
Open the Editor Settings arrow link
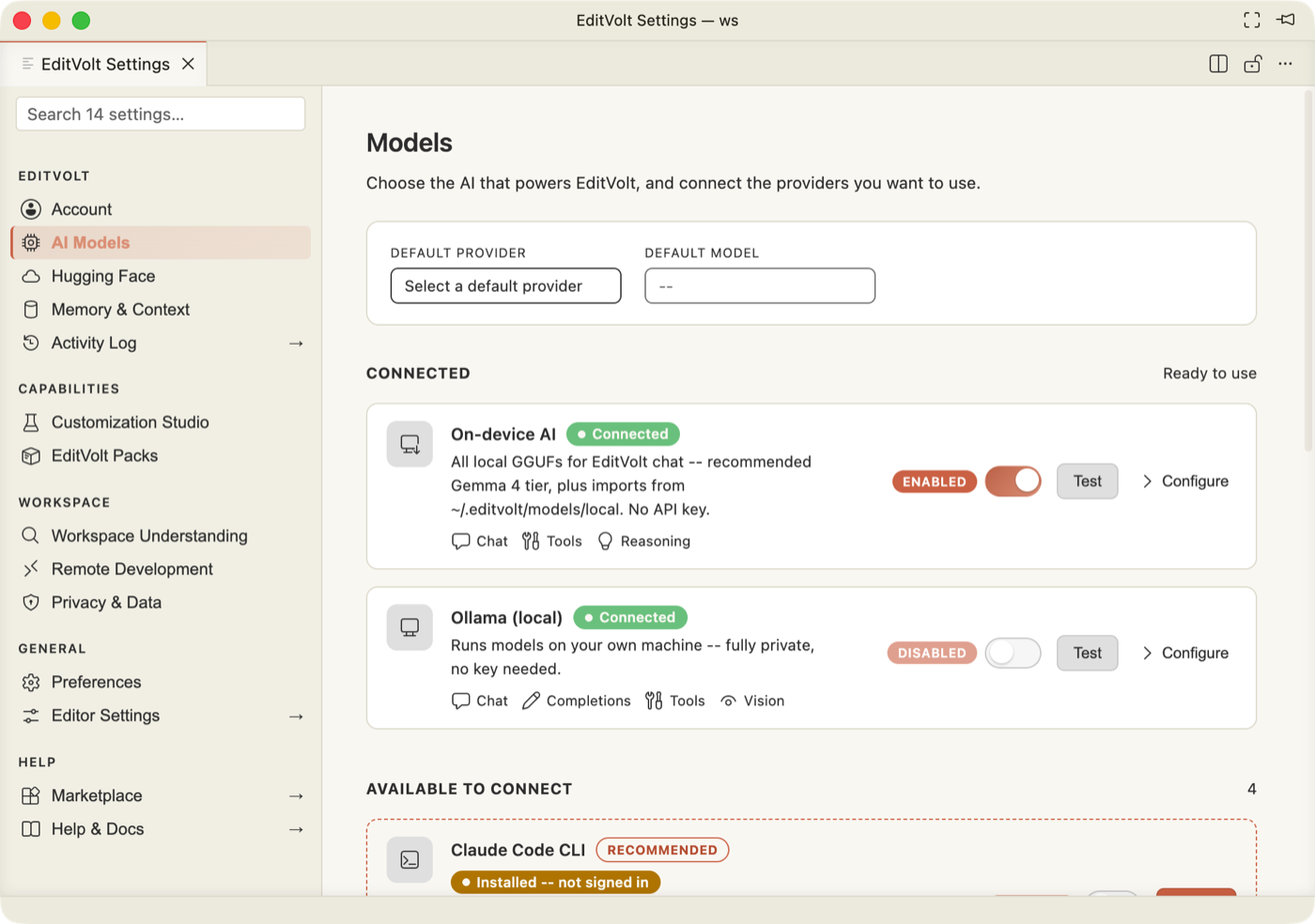pos(296,716)
